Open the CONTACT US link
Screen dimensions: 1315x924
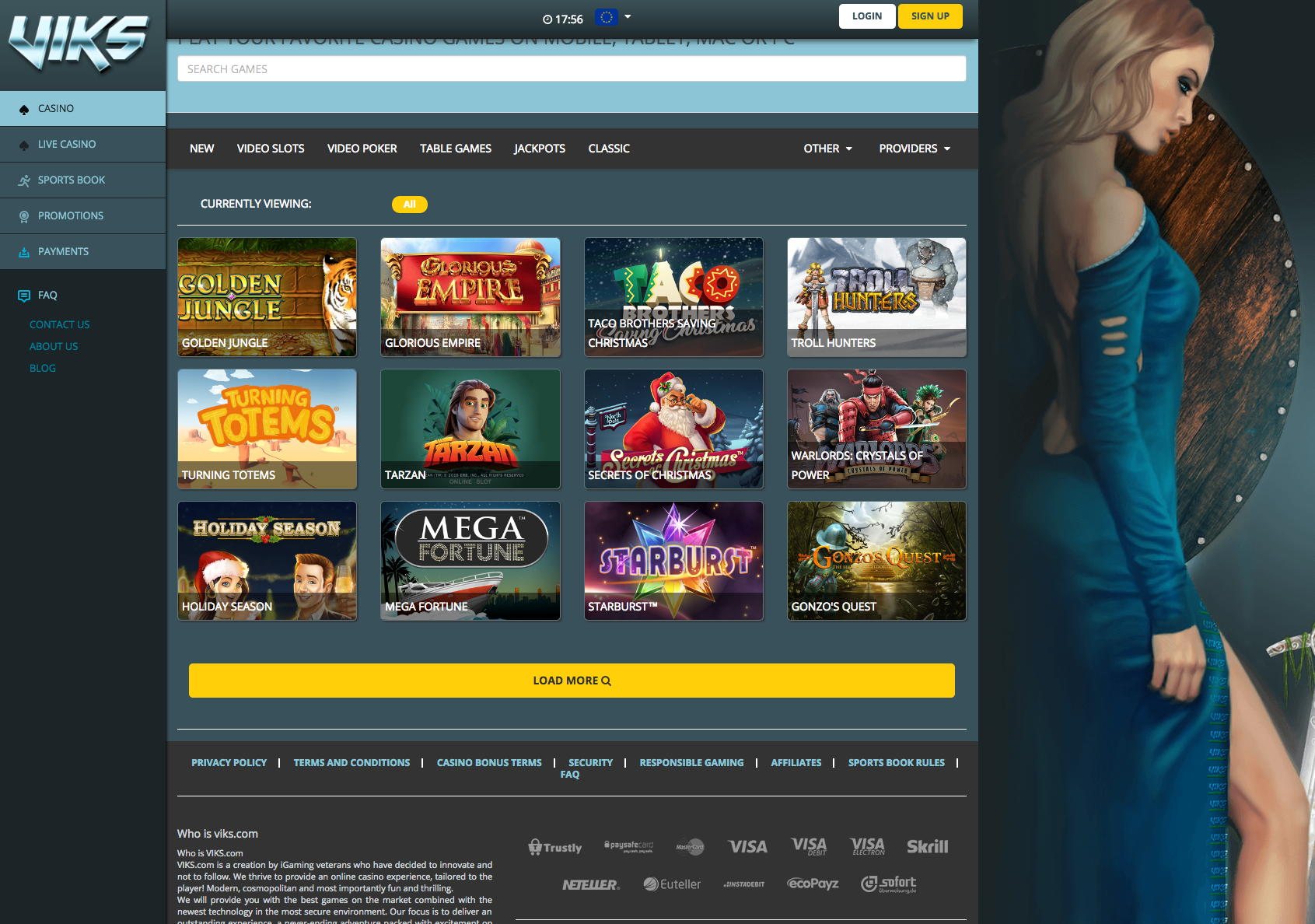pos(60,325)
